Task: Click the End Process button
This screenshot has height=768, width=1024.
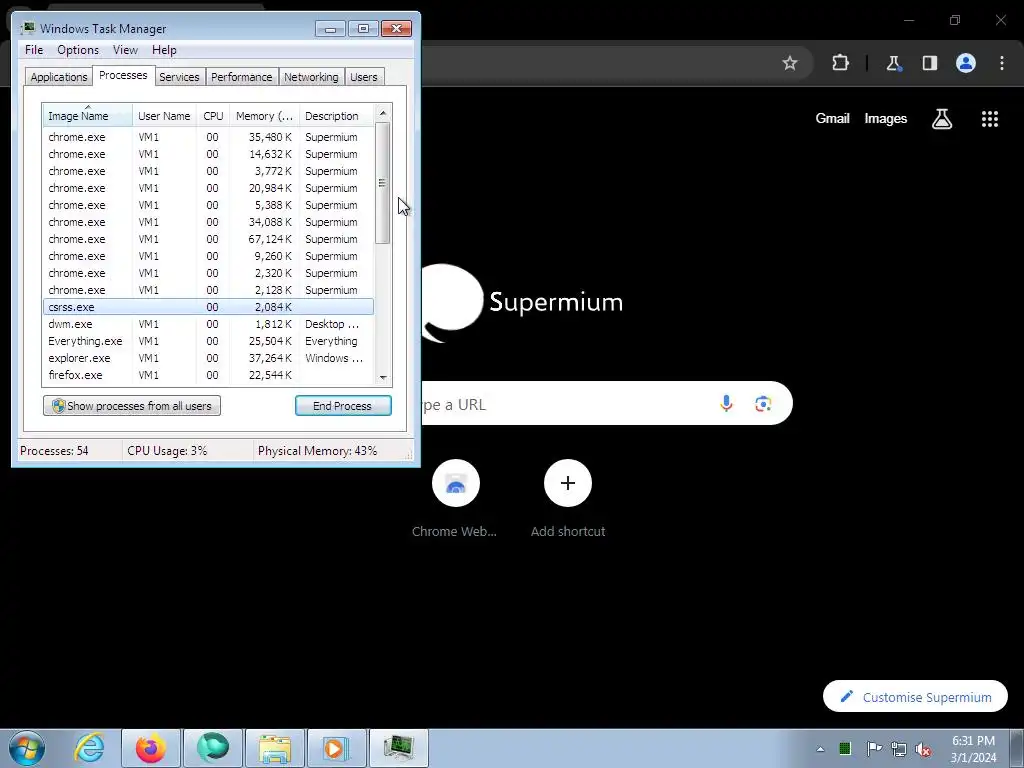Action: point(343,406)
